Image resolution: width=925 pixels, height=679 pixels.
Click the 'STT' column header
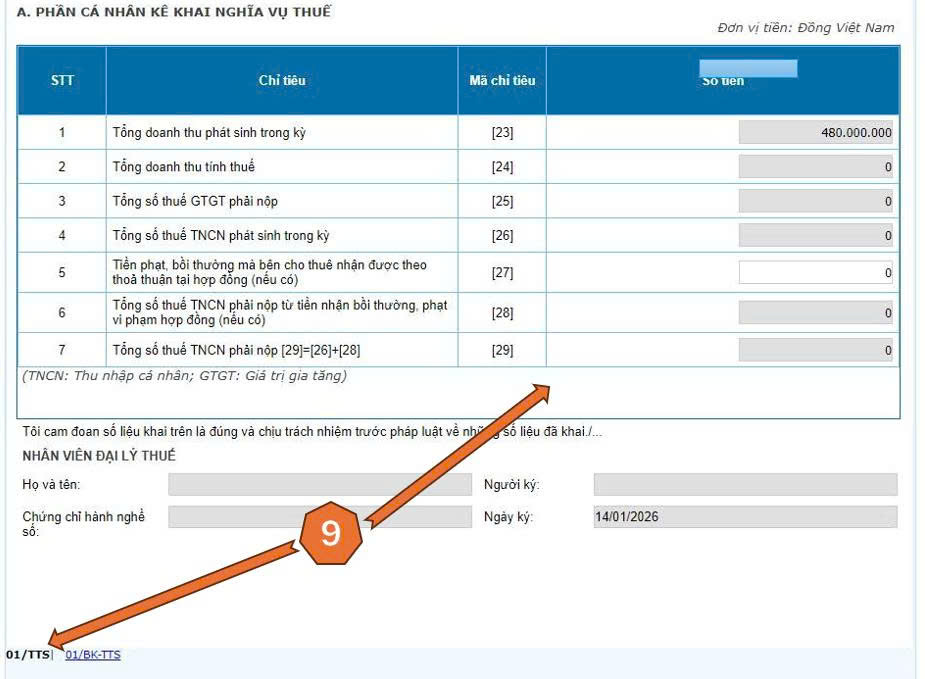coord(62,80)
